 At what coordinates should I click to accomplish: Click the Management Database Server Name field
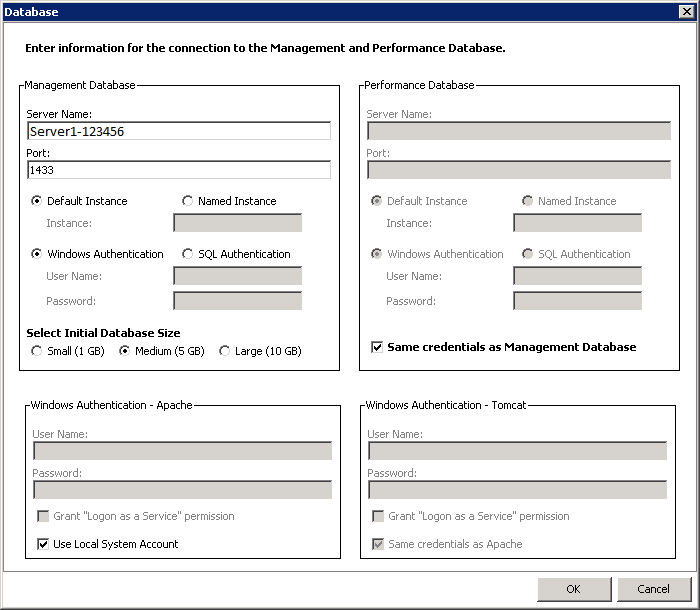click(178, 131)
